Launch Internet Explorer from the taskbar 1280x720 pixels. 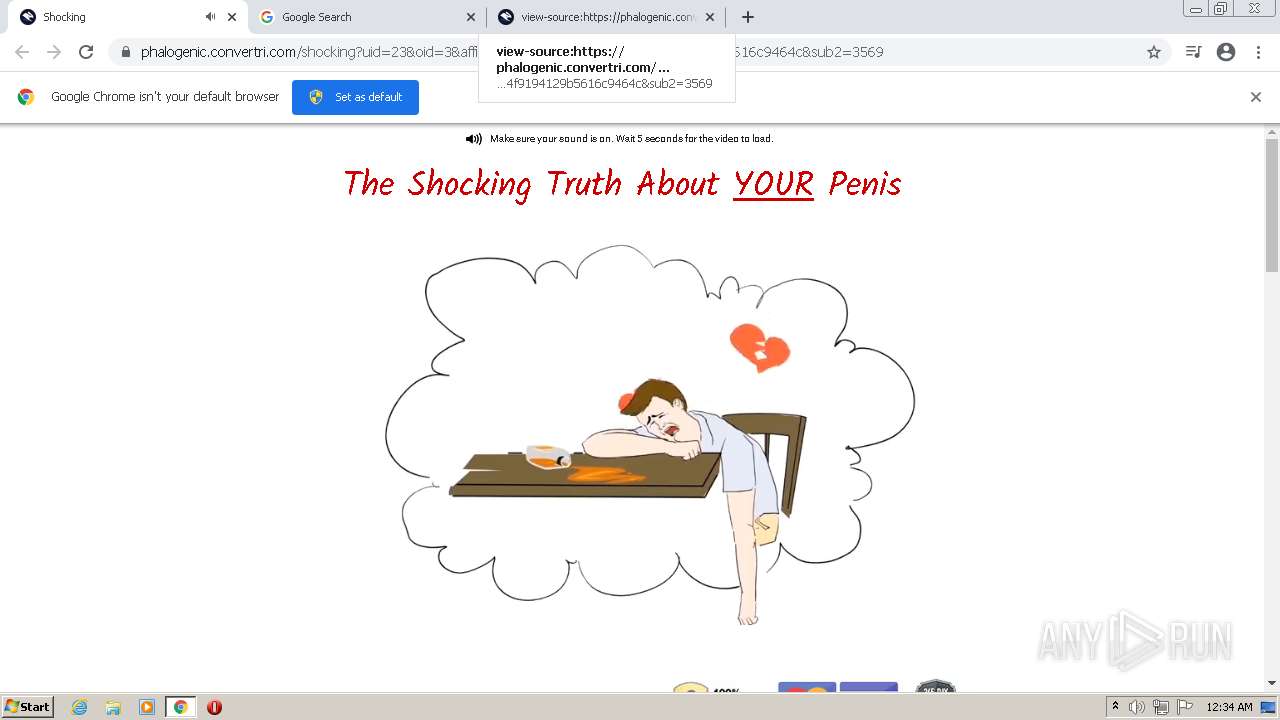[80, 707]
